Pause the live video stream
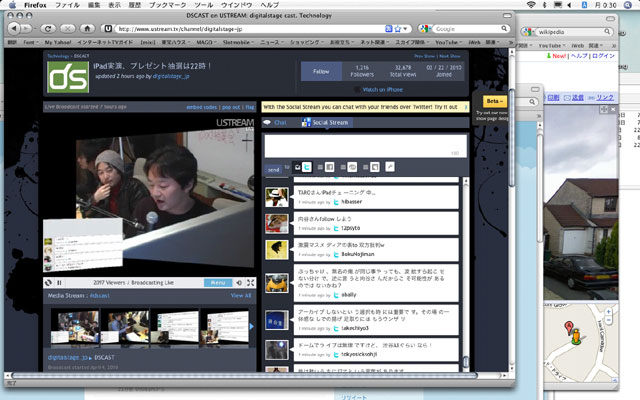Image resolution: width=640 pixels, height=400 pixels. (59, 282)
